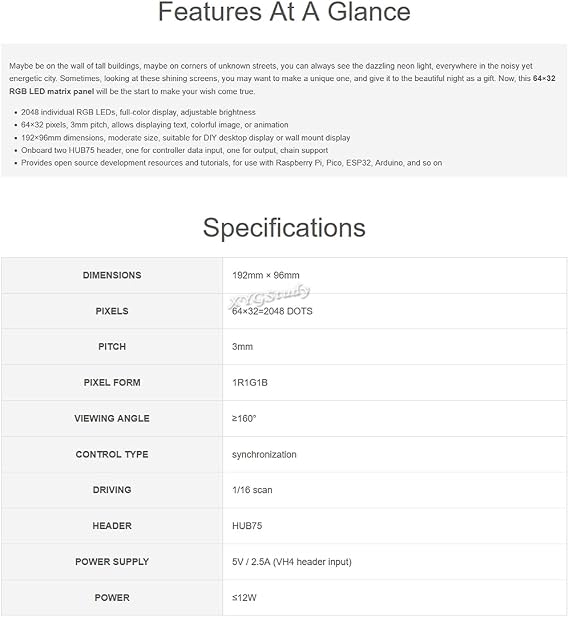Click the 2048 individual RGB LEDs bullet
The width and height of the screenshot is (569, 617).
[x=138, y=112]
